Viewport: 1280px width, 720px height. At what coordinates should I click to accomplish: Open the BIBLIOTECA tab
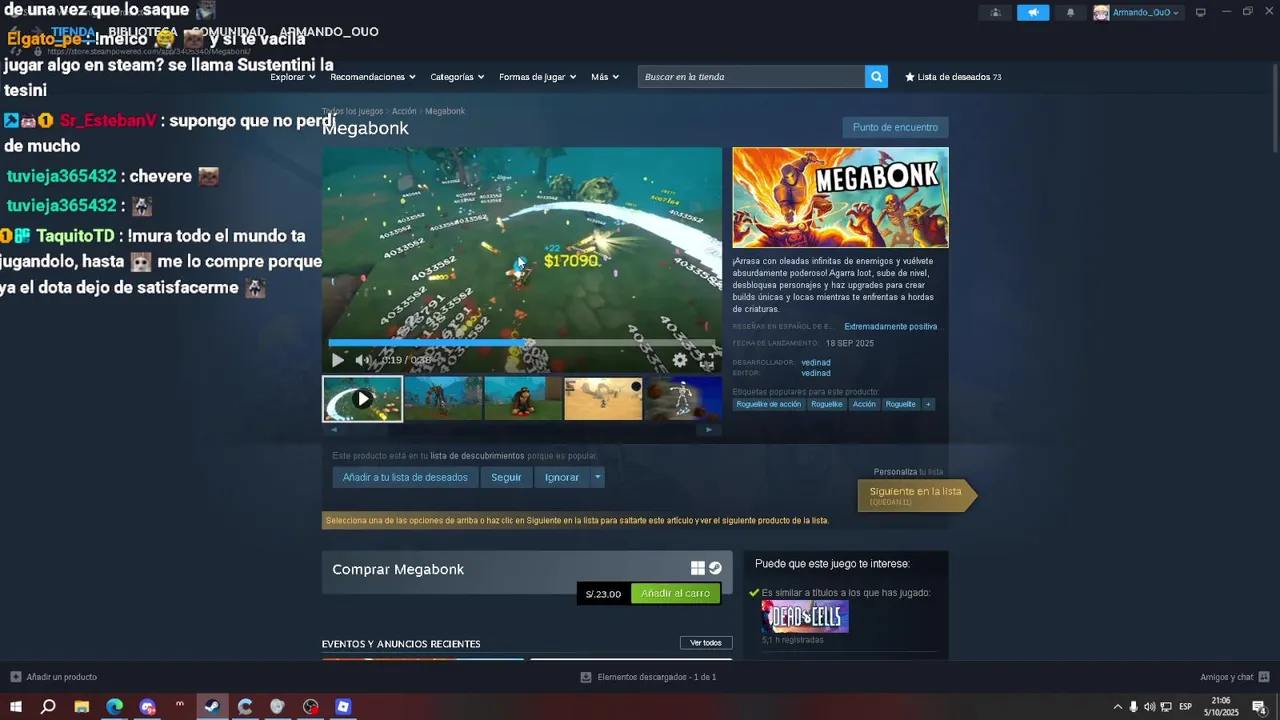pos(143,32)
